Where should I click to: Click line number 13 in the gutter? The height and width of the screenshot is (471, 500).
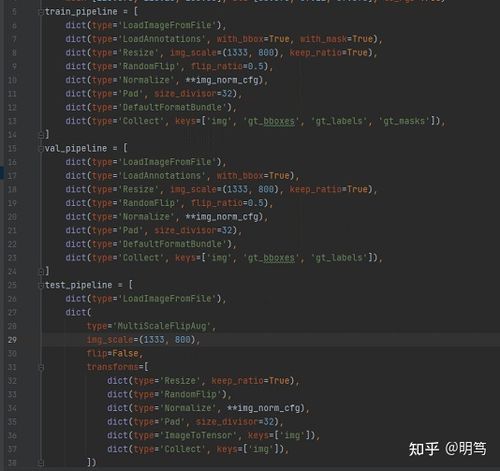(12, 121)
